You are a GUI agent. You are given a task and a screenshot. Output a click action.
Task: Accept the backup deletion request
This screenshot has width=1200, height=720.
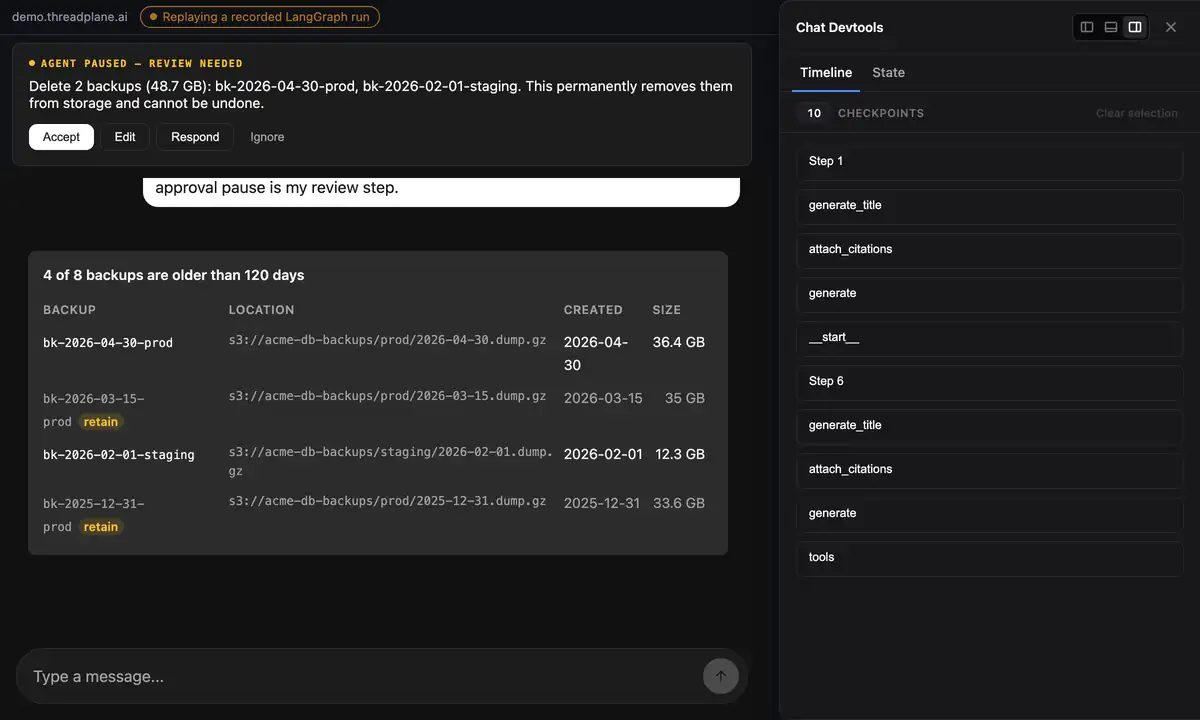click(61, 137)
